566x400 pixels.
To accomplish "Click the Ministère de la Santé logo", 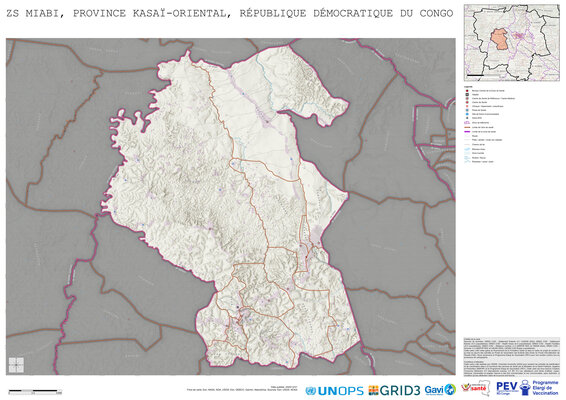I will [475, 388].
